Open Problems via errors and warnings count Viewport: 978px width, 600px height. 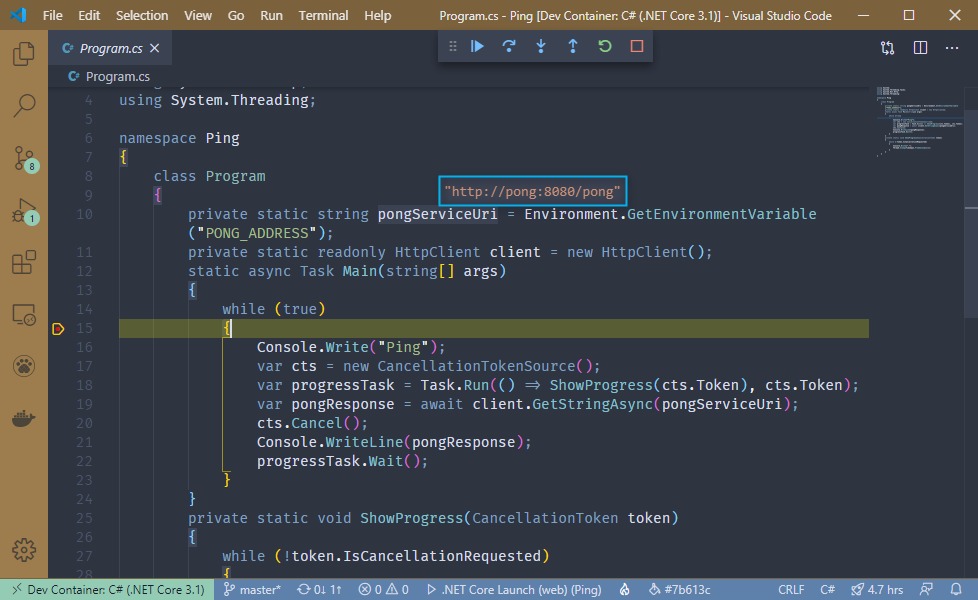(x=384, y=589)
